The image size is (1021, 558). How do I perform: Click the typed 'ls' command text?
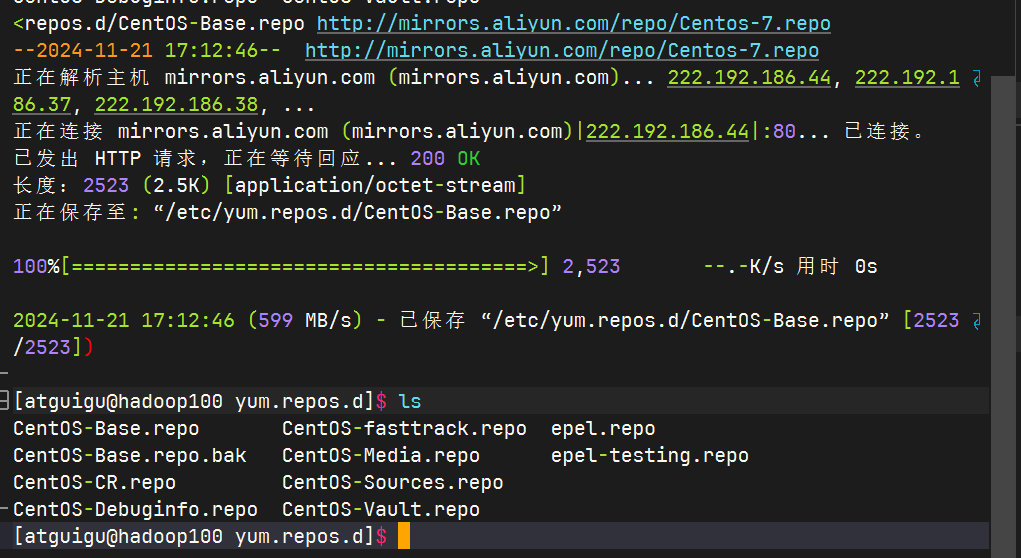410,401
